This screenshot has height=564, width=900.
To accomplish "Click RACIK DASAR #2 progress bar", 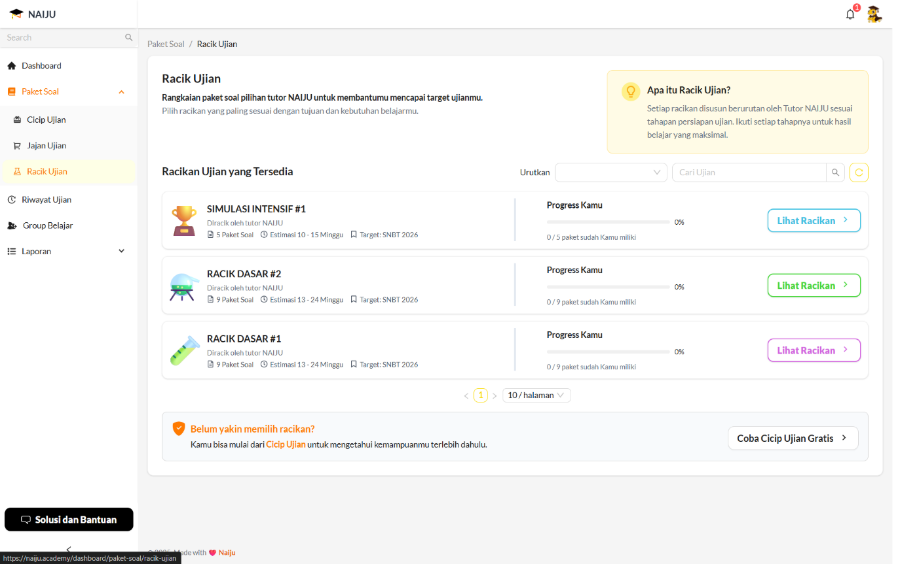I will coord(608,287).
